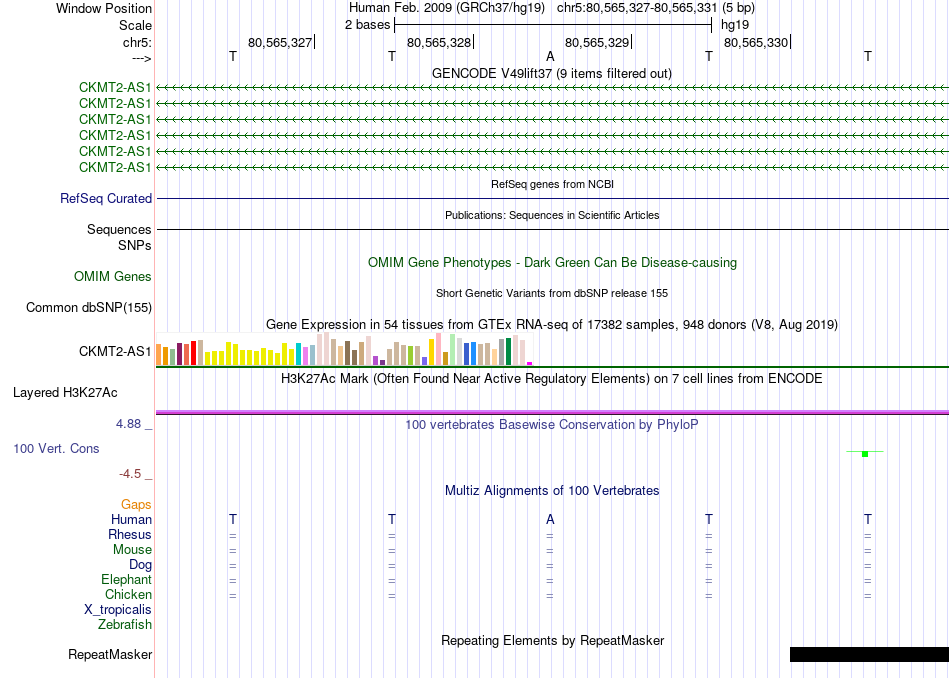Viewport: 950px width, 678px height.
Task: Click Publications: Sequences in Scientific Articles title
Action: 552,215
